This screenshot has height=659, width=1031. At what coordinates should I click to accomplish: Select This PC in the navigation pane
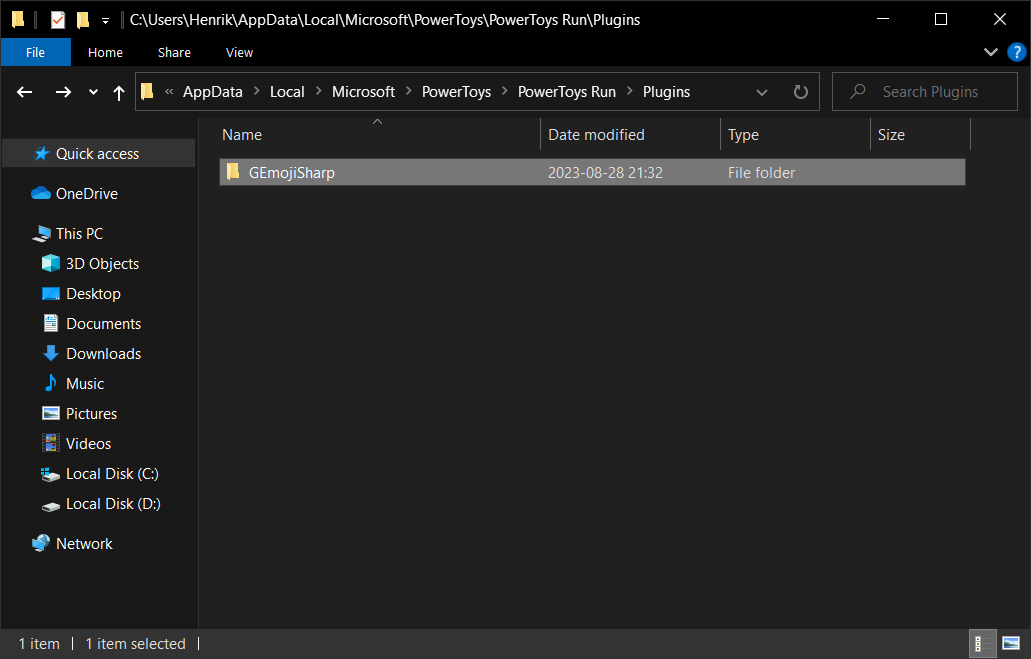[x=80, y=233]
